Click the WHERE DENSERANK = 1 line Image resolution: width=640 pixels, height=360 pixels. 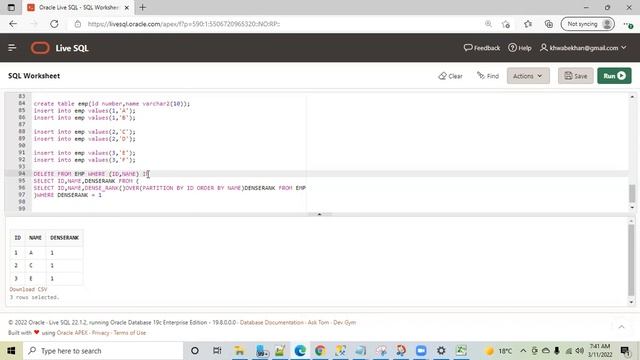point(68,195)
